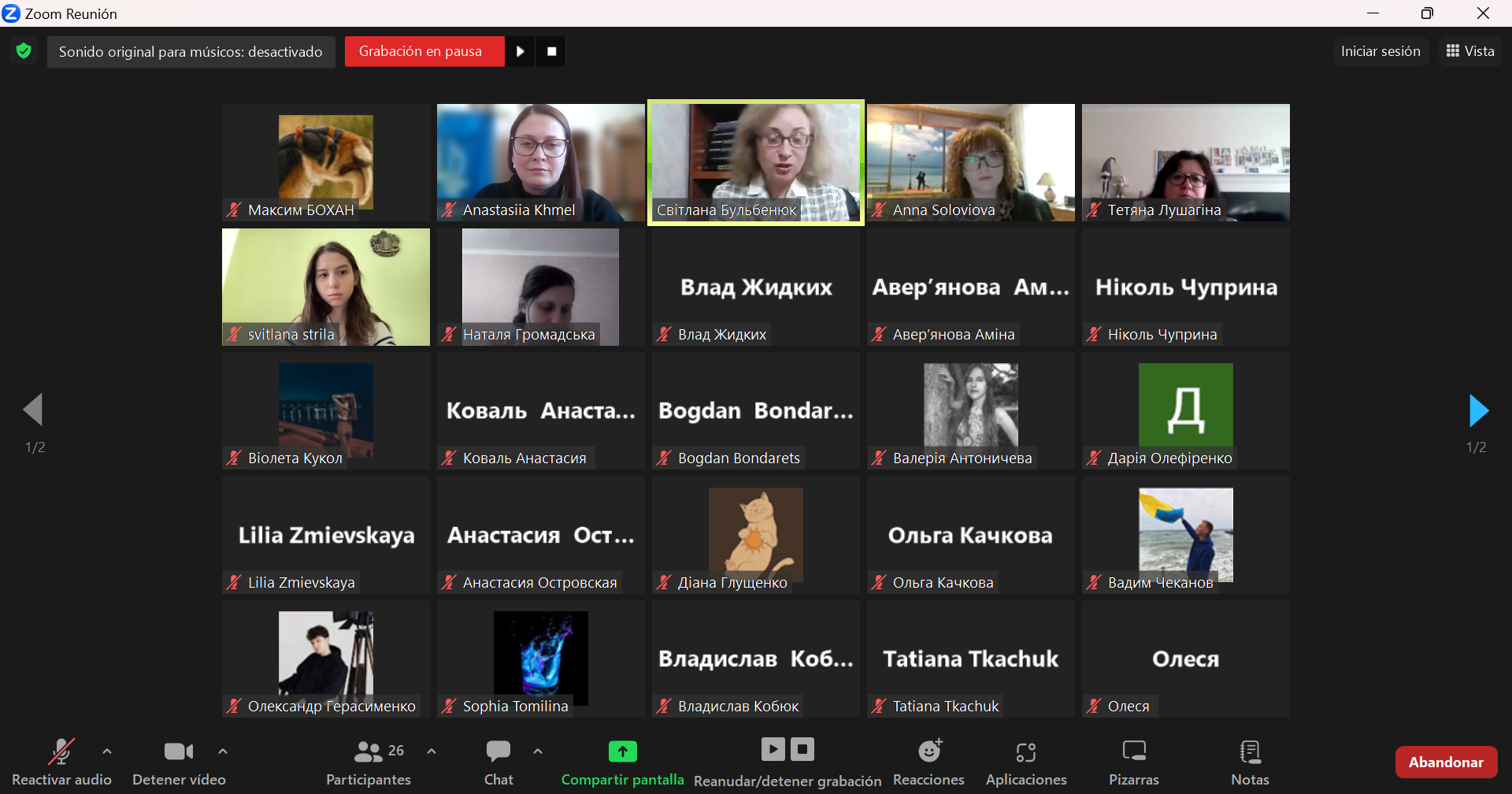The width and height of the screenshot is (1512, 794).
Task: Select Валерія Антоничева profile picture
Action: click(x=971, y=410)
